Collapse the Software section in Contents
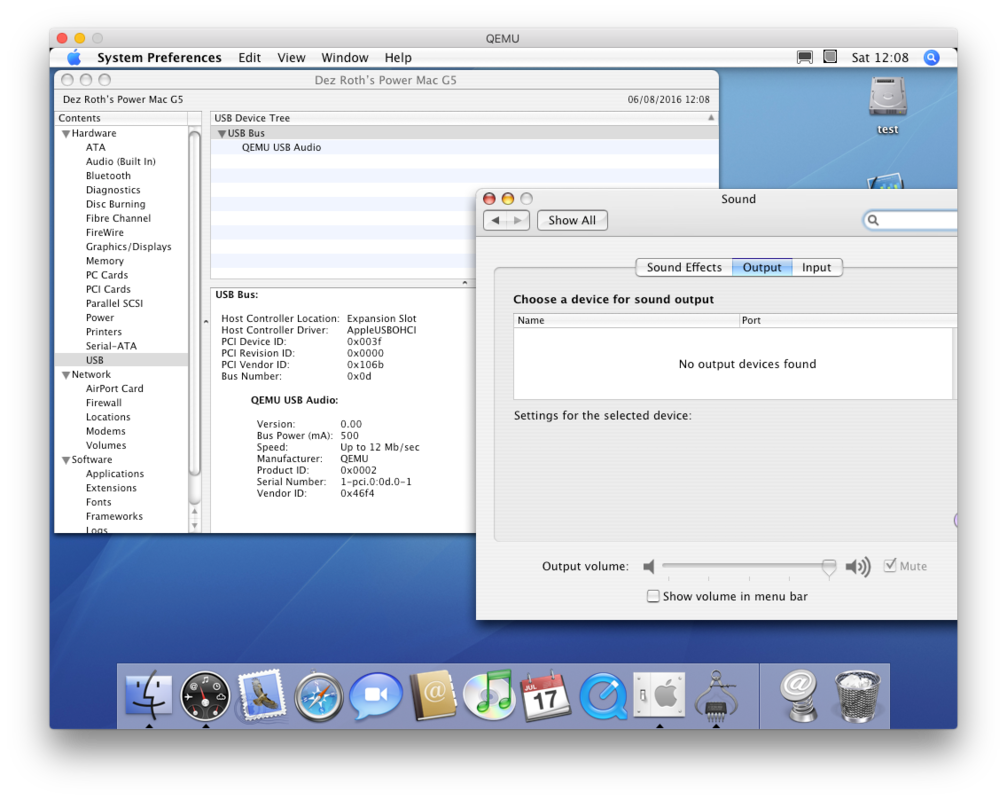Image resolution: width=1007 pixels, height=800 pixels. tap(66, 460)
